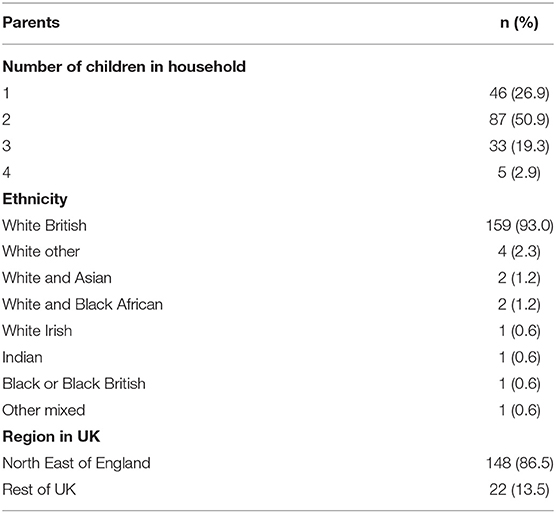Select the Rest of UK label
The height and width of the screenshot is (513, 556).
(39, 490)
